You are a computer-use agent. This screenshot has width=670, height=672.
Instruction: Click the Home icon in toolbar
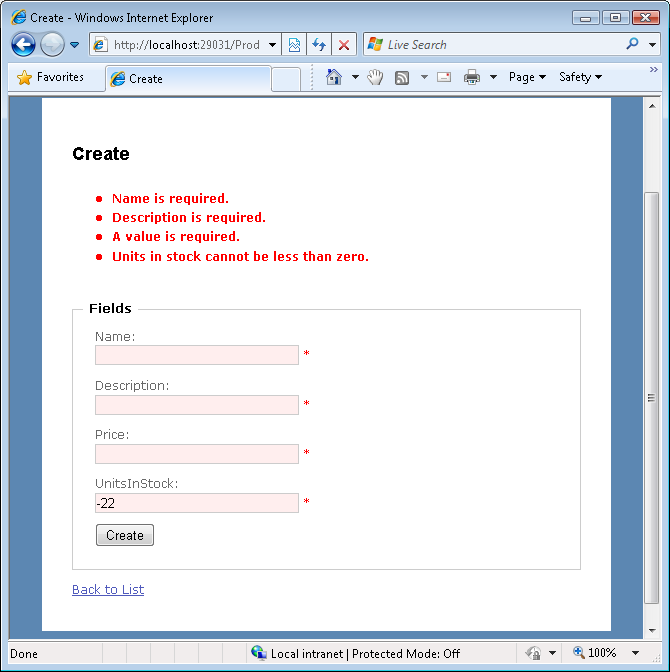pos(333,77)
